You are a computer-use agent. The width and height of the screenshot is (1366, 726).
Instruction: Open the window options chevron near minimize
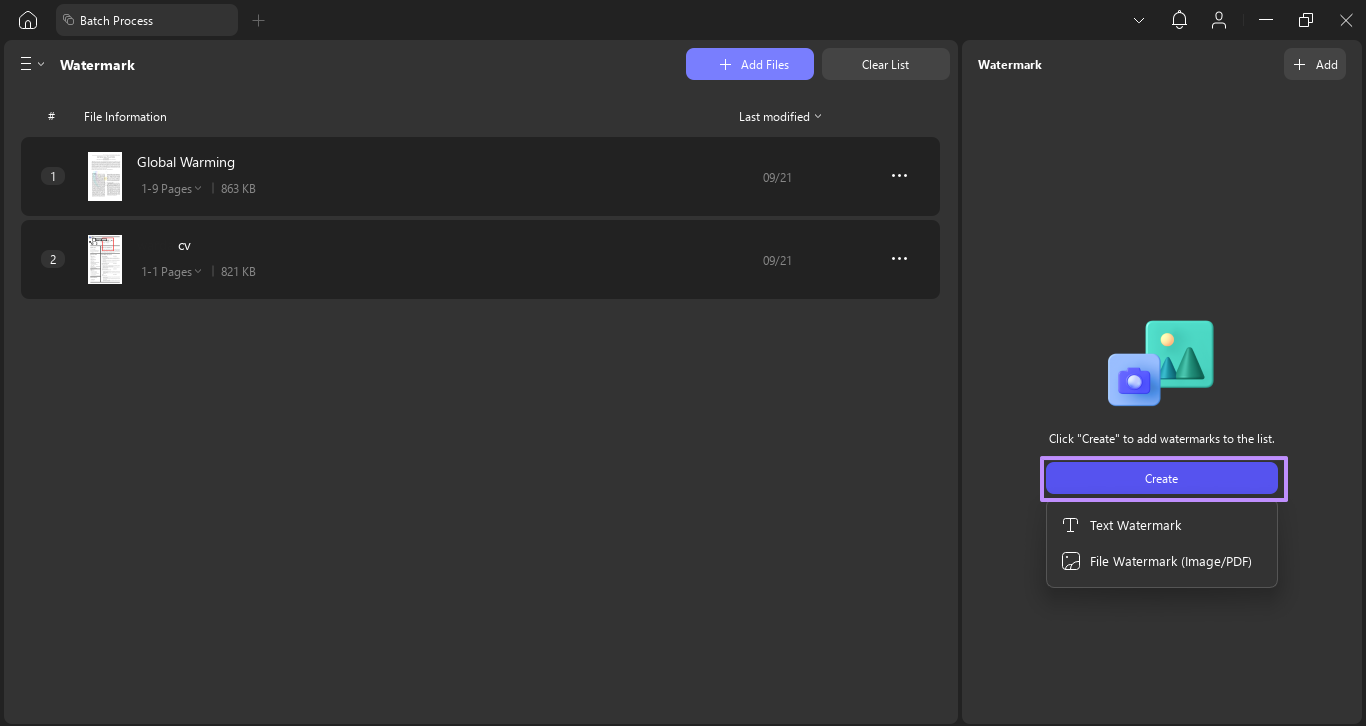(1138, 20)
